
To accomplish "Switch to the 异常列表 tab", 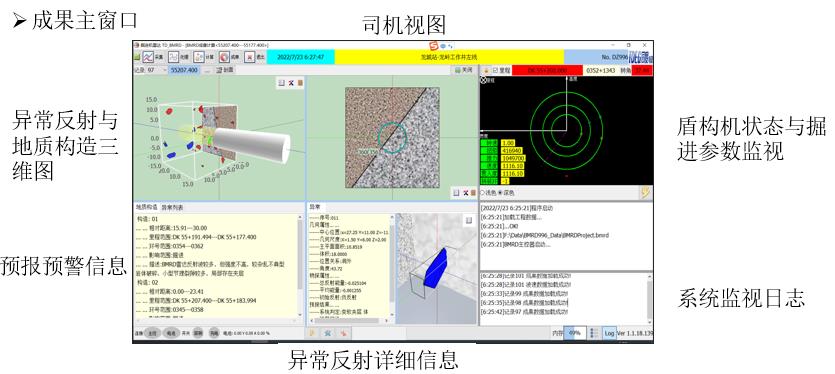I will [x=172, y=207].
